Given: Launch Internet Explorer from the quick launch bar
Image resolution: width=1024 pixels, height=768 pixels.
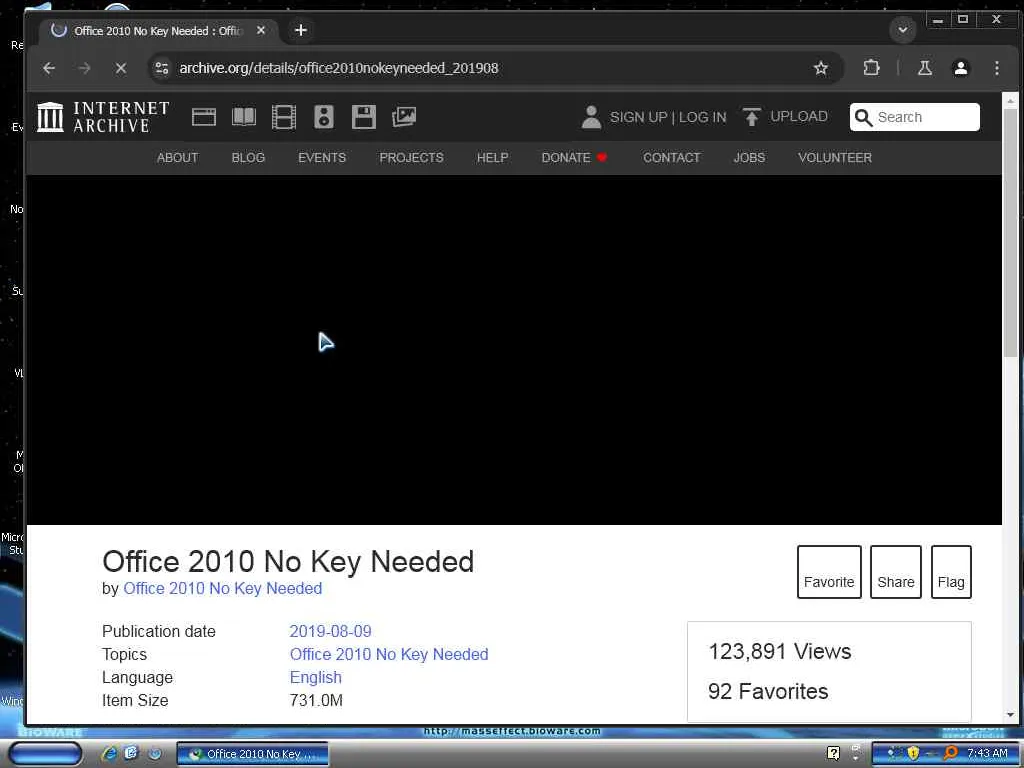Looking at the screenshot, I should tap(109, 754).
